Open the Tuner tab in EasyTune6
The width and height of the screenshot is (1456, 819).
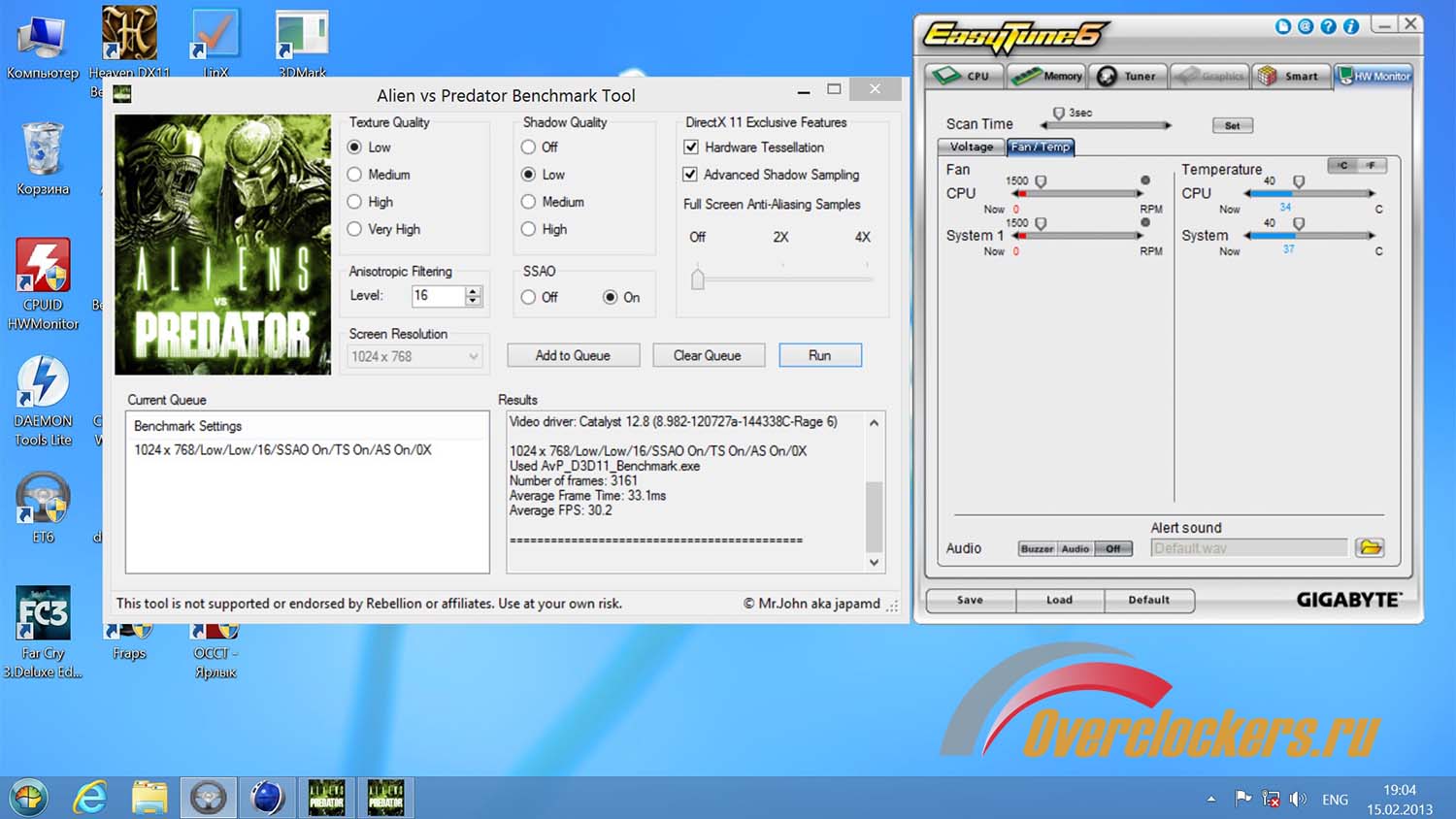[1128, 76]
